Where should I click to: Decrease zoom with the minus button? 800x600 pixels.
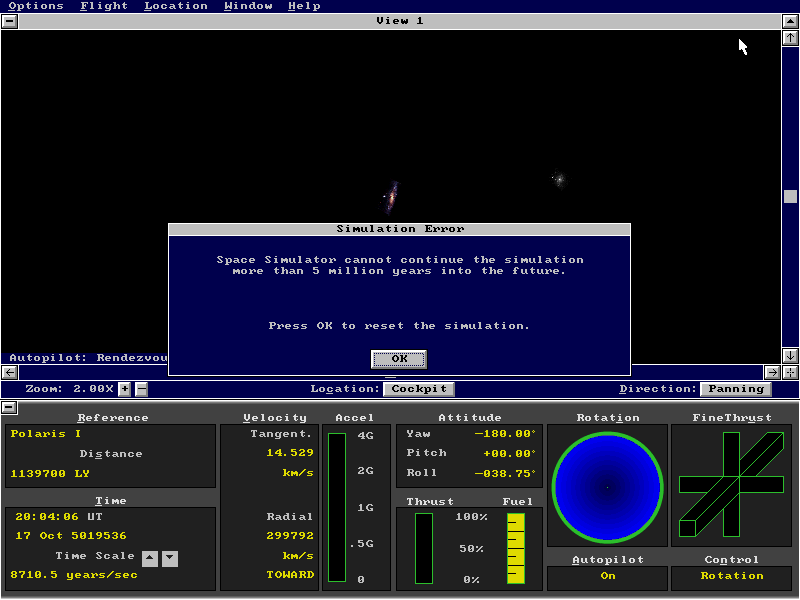tap(142, 389)
